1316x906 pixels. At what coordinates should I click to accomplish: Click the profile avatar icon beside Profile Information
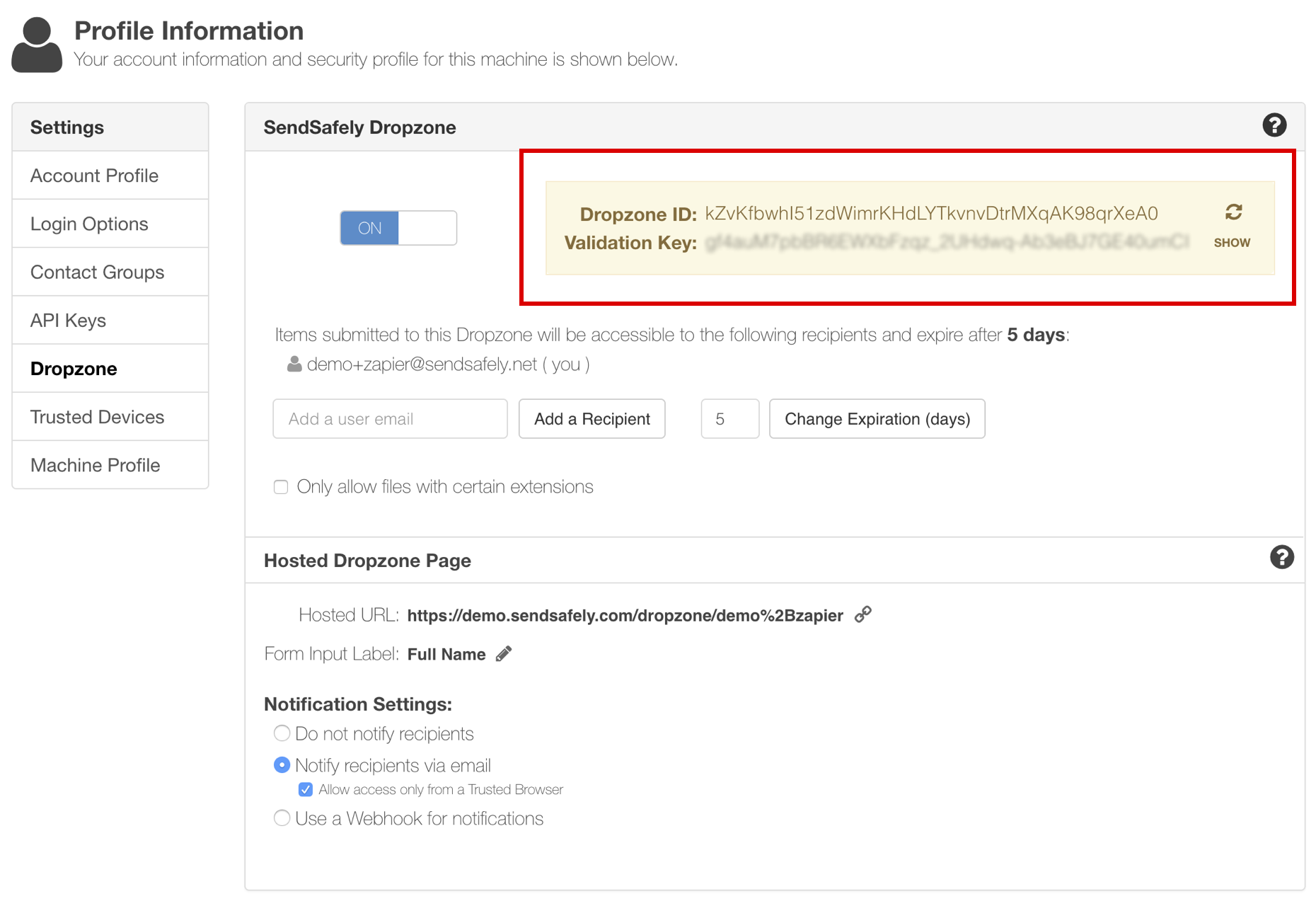click(37, 45)
